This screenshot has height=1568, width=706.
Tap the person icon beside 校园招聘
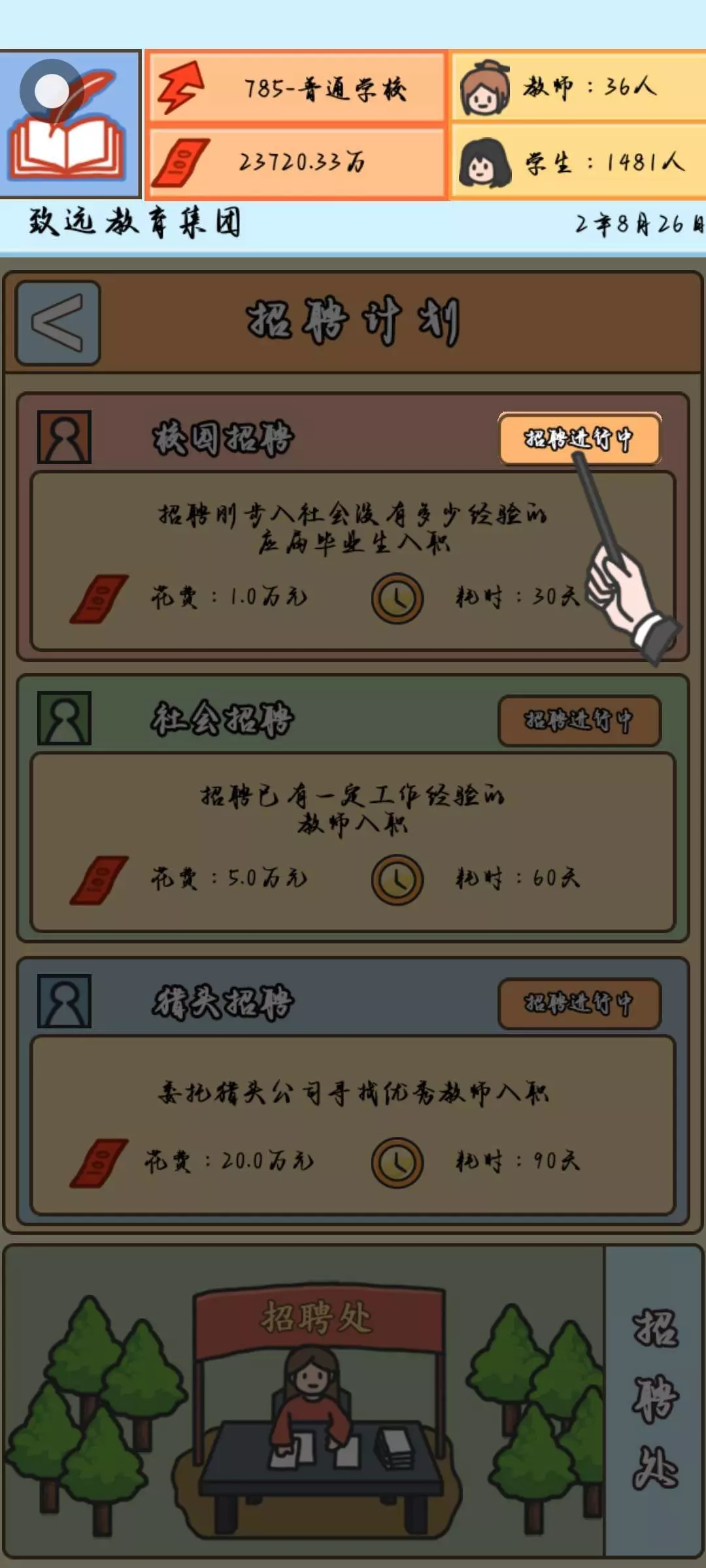pyautogui.click(x=64, y=437)
